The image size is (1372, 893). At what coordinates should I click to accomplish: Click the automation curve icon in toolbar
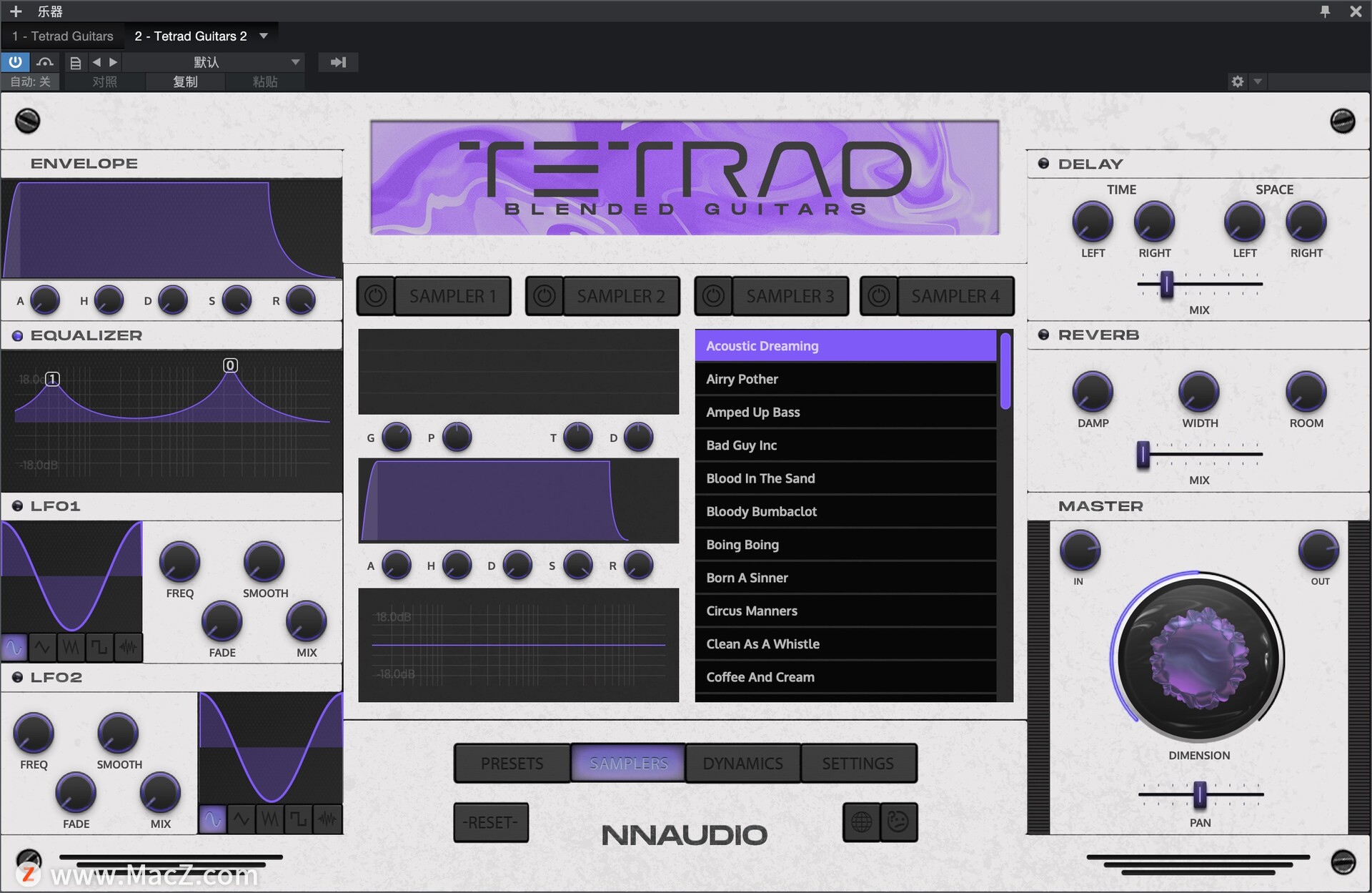tap(45, 62)
